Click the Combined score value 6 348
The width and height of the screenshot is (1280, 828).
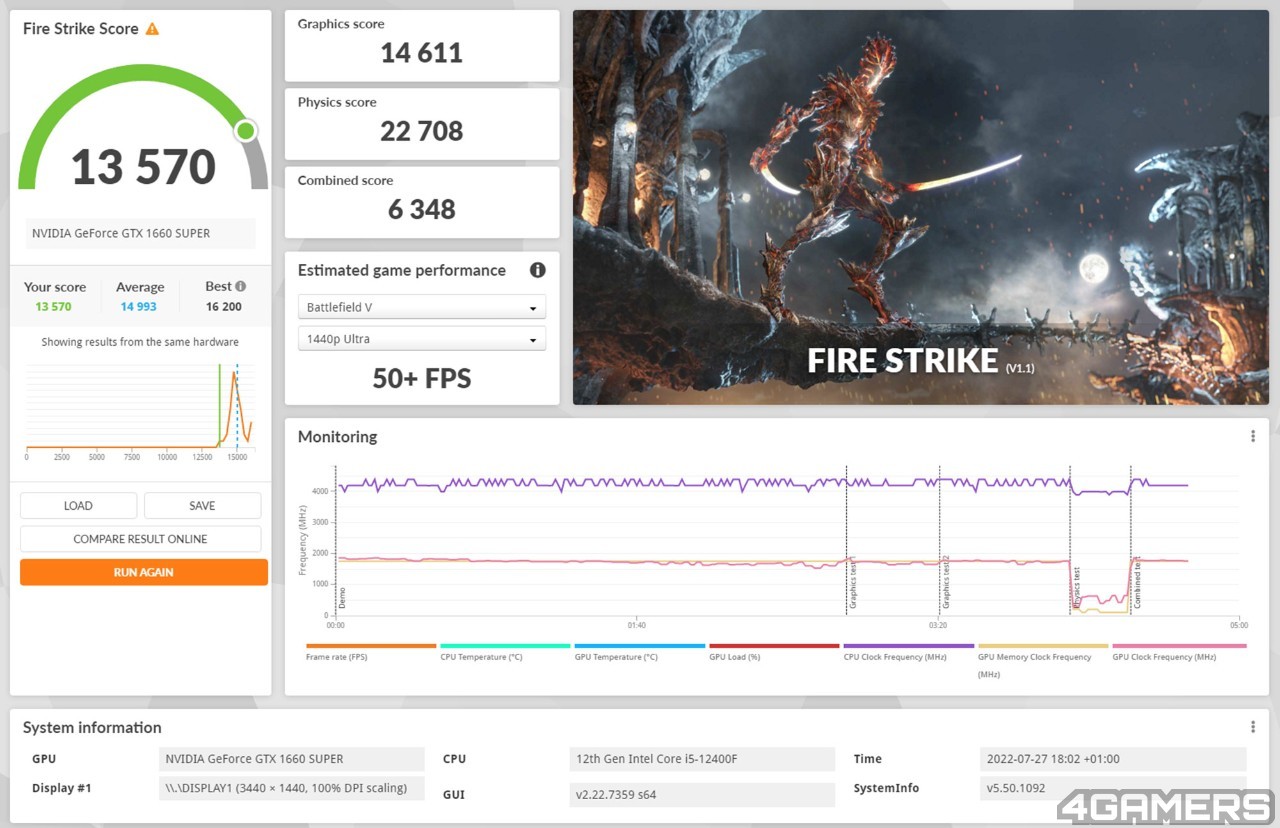click(x=421, y=209)
